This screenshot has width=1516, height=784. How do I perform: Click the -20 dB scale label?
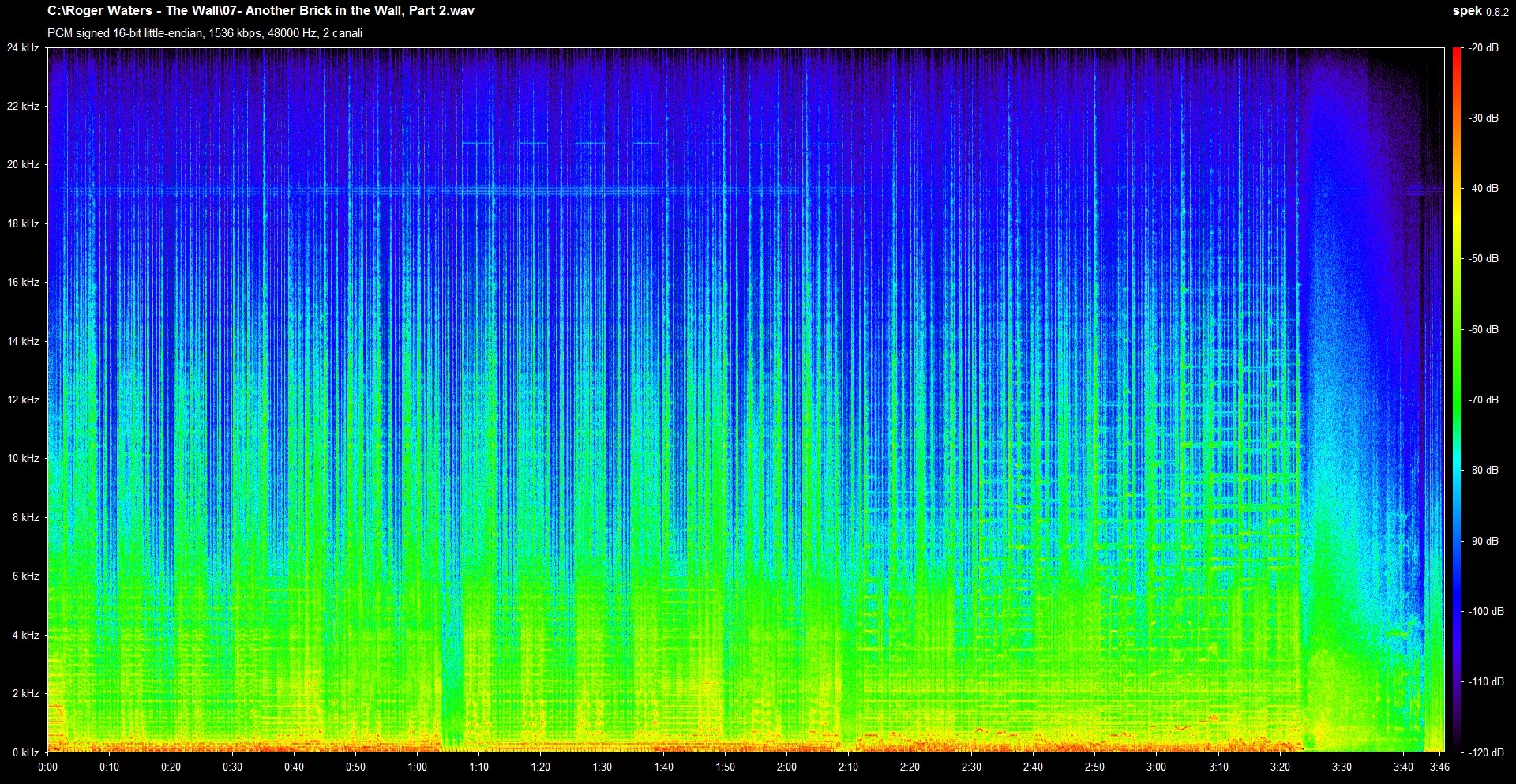click(1483, 47)
